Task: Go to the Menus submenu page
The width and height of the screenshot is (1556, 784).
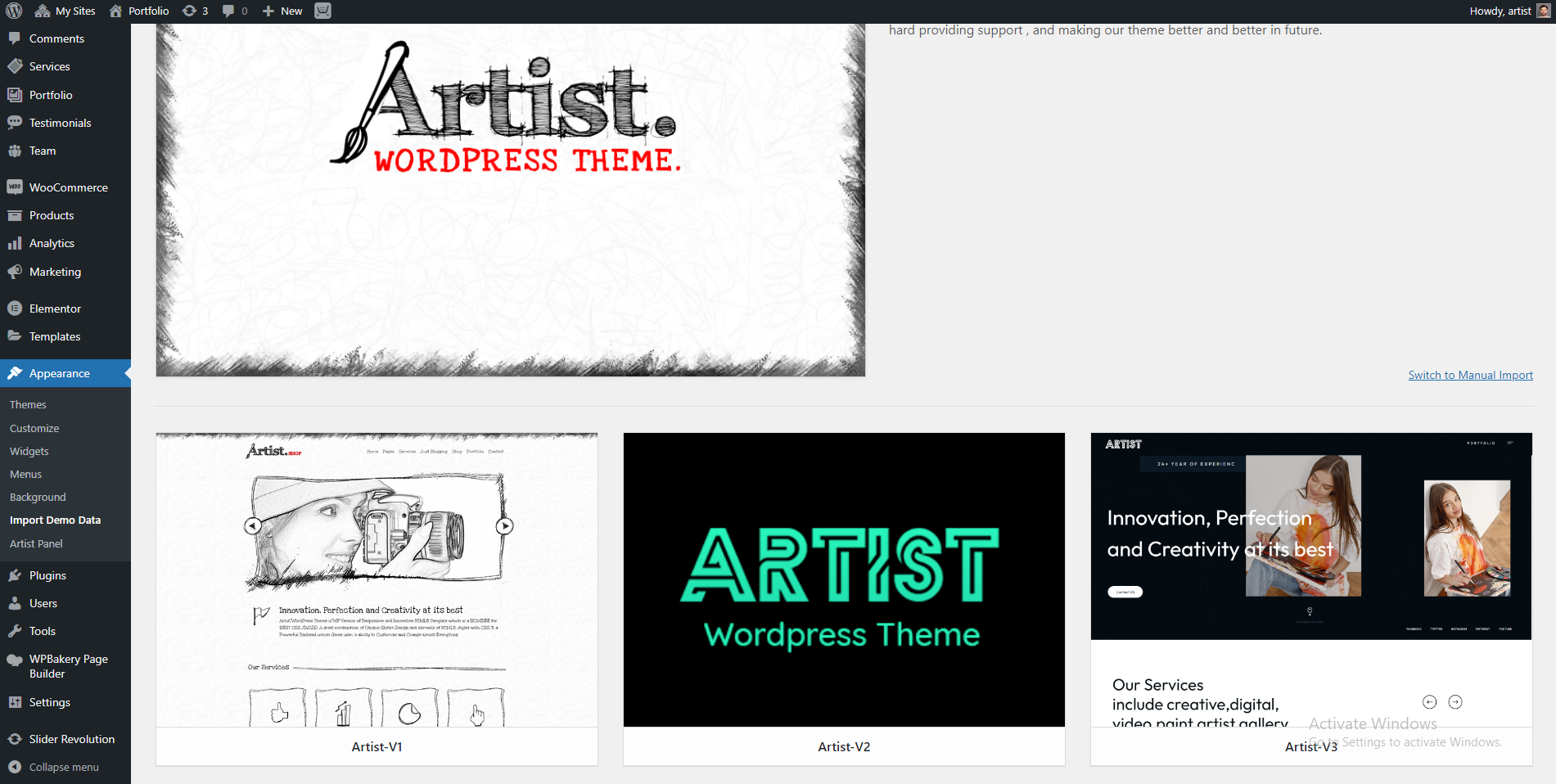Action: pyautogui.click(x=25, y=474)
